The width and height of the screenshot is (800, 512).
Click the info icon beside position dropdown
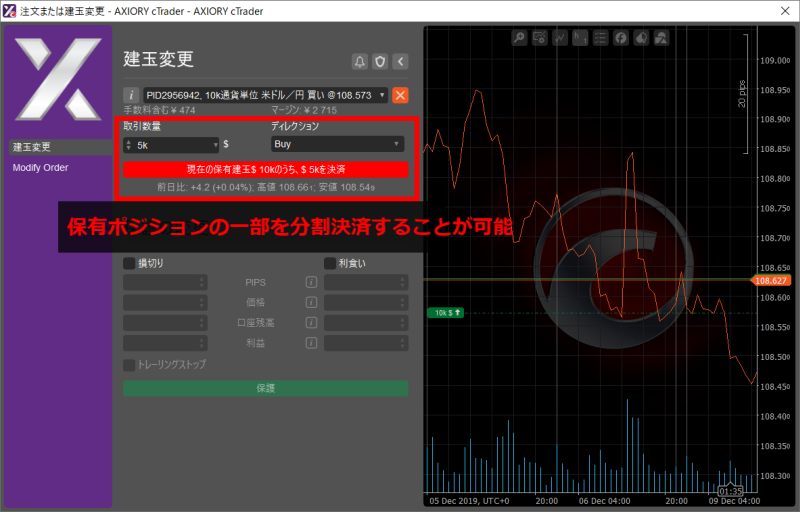pos(131,95)
